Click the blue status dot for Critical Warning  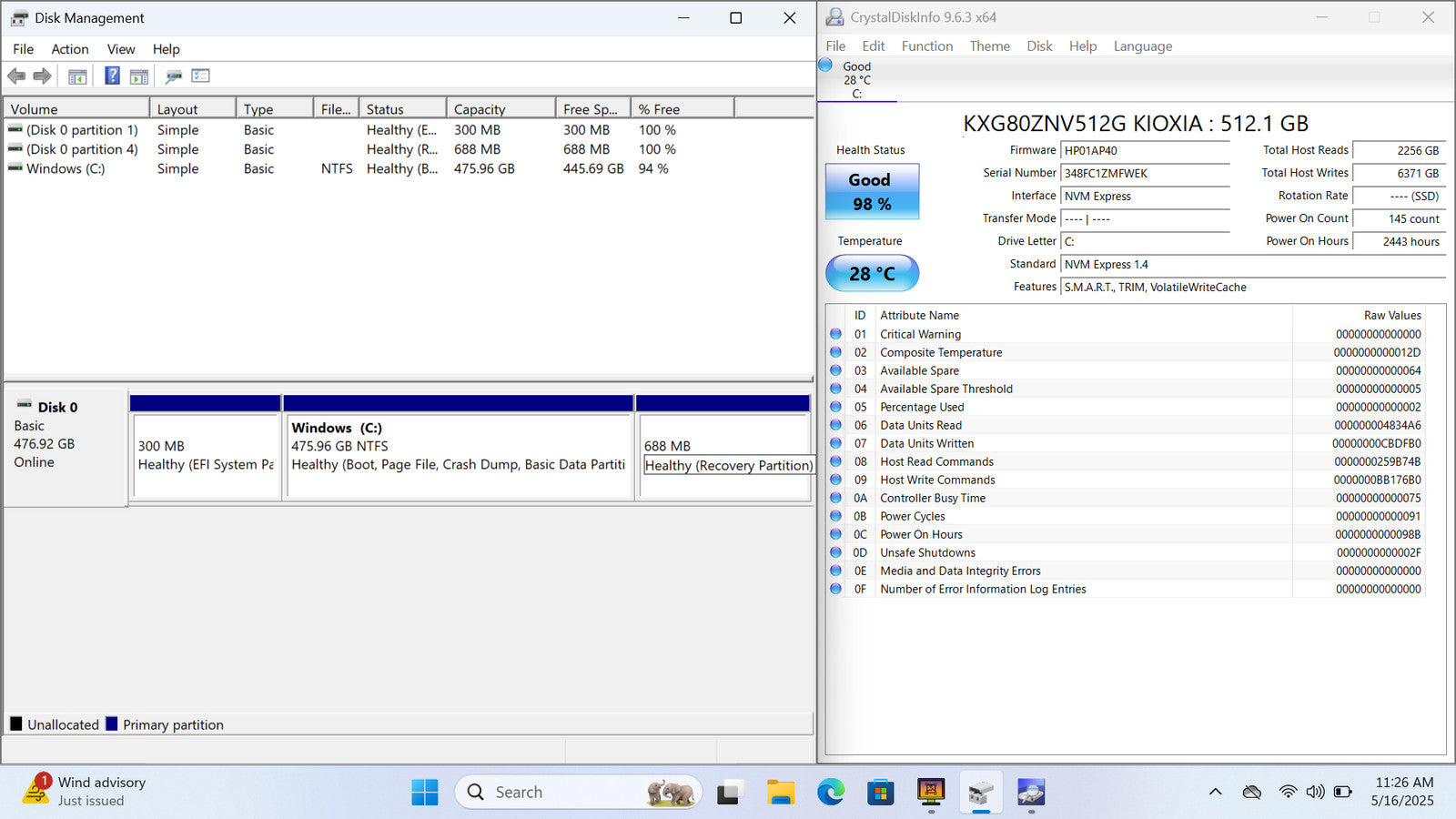coord(835,334)
